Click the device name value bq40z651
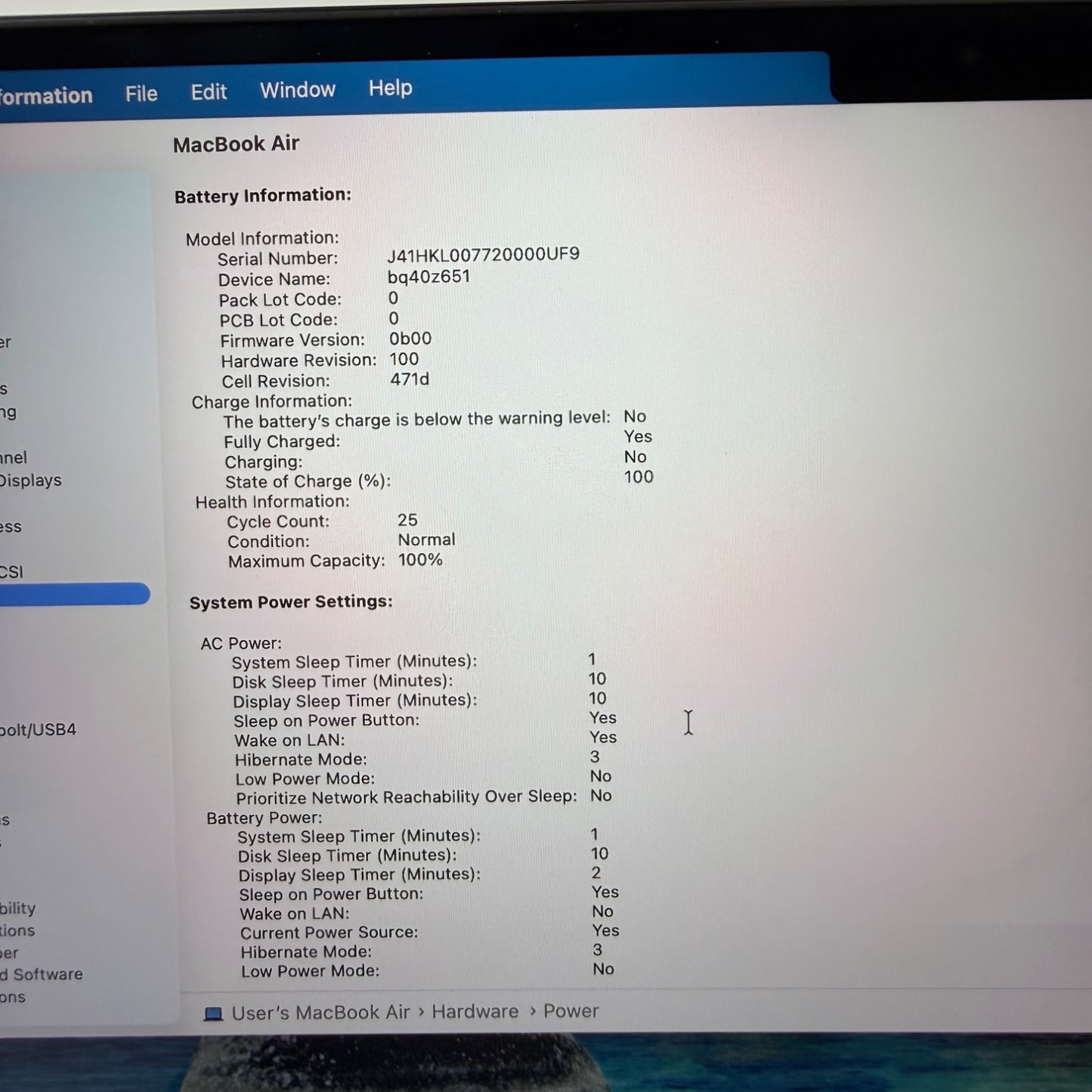The width and height of the screenshot is (1092, 1092). [428, 277]
